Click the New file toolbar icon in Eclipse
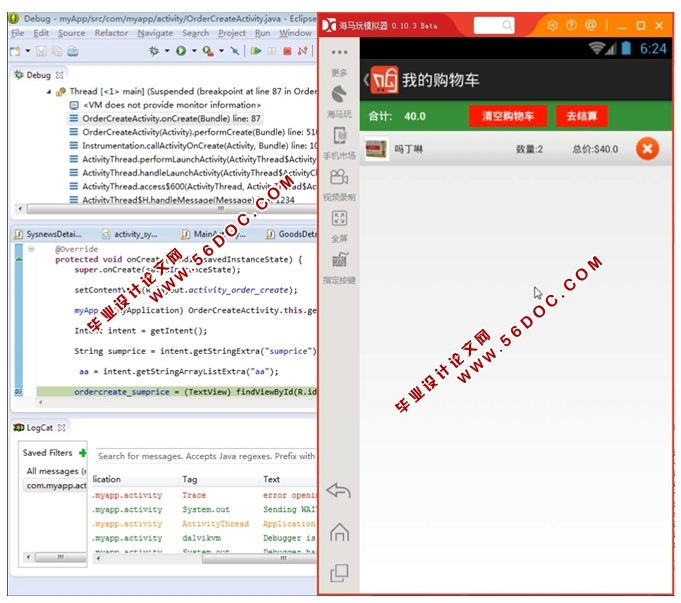The height and width of the screenshot is (603, 681). click(15, 51)
